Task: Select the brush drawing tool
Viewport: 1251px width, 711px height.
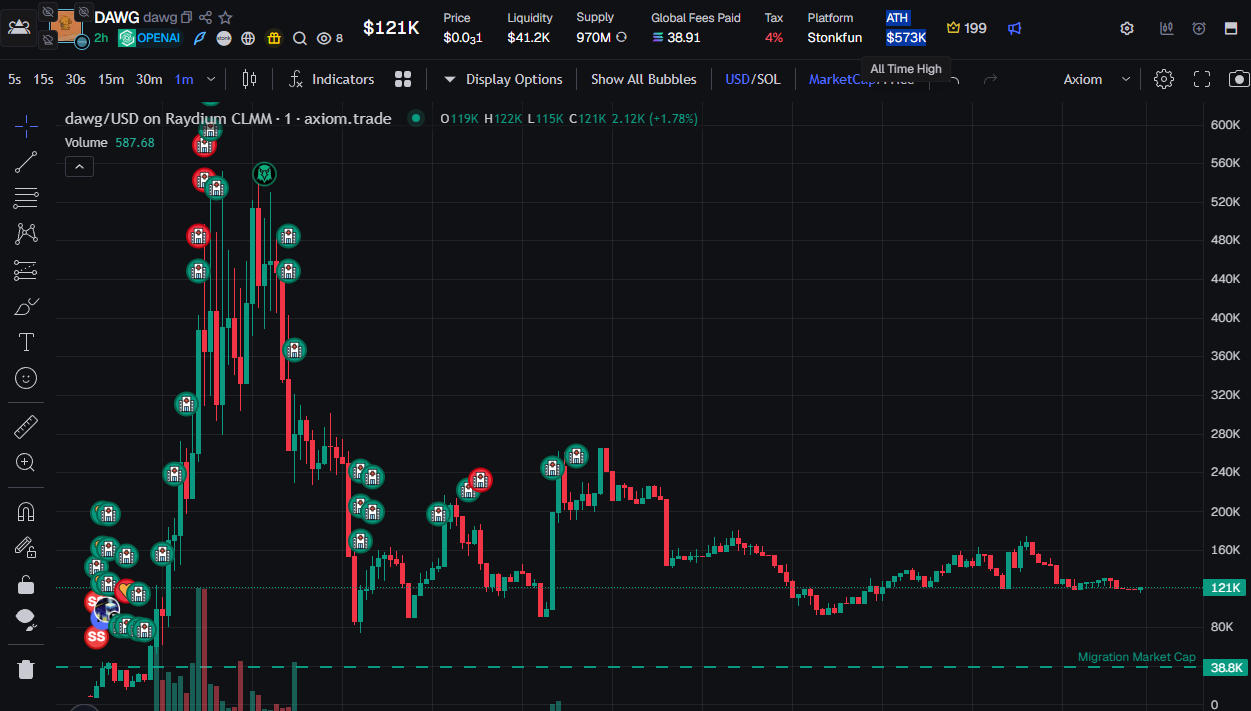Action: pos(27,307)
